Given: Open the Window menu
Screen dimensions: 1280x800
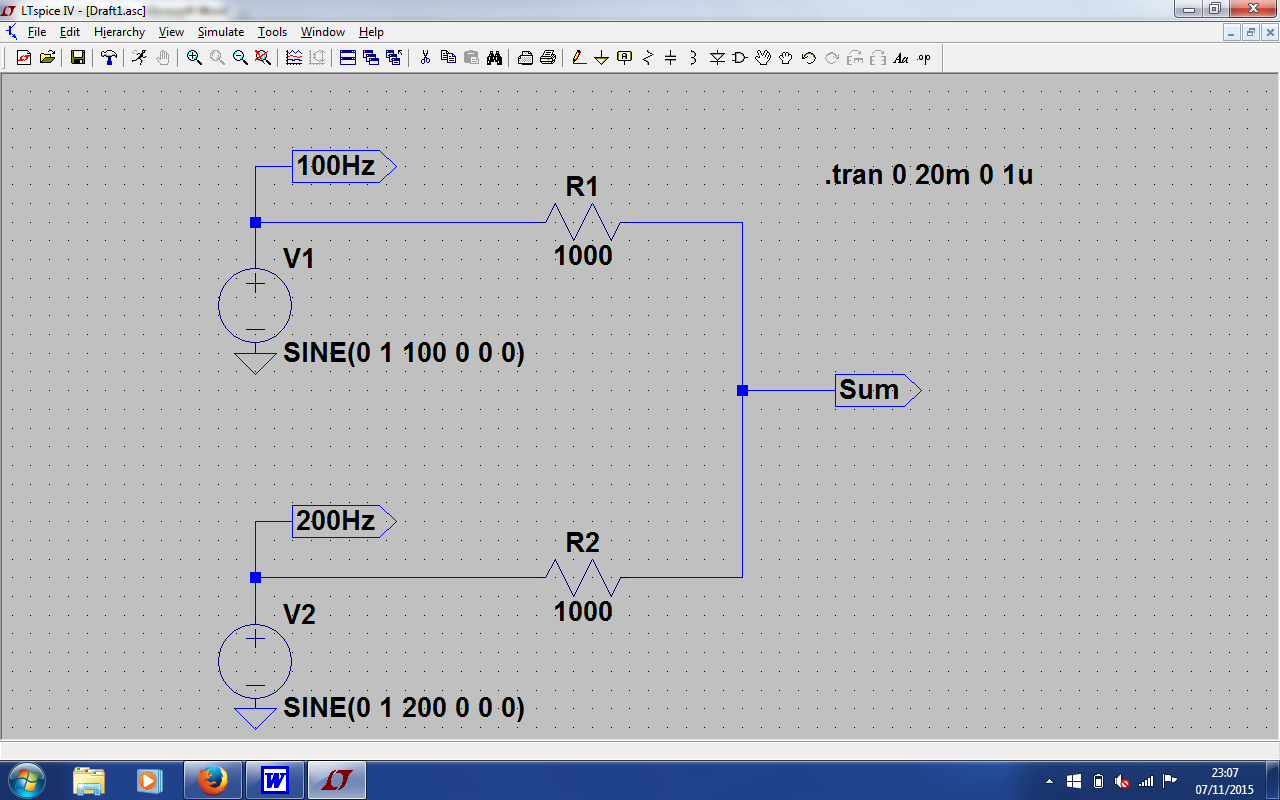Looking at the screenshot, I should pos(323,32).
